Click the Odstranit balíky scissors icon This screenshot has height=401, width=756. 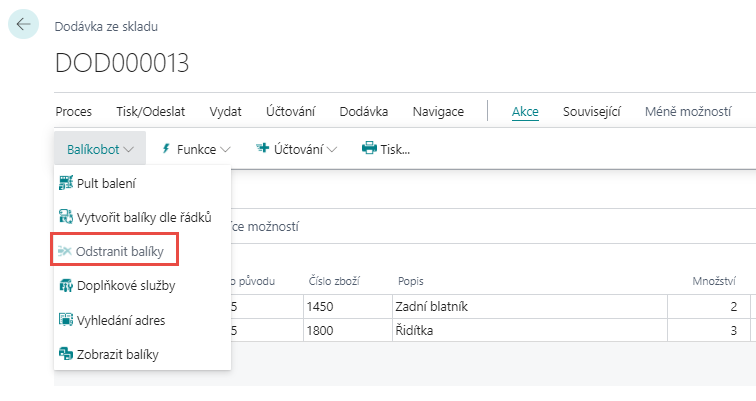tap(65, 251)
